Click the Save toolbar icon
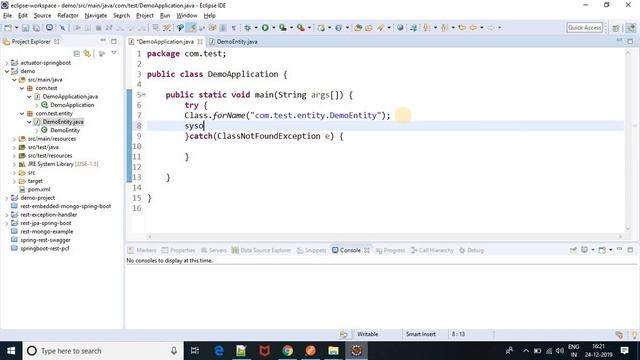This screenshot has height=360, width=640. pyautogui.click(x=25, y=28)
